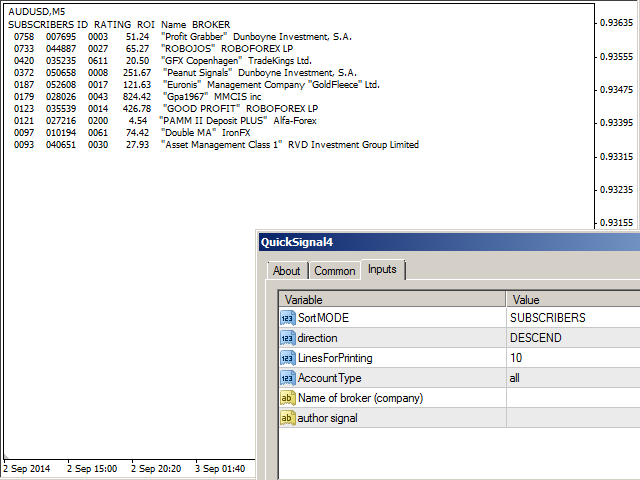Click the 2 Sep 2014 time label
Viewport: 640px width, 480px height.
pos(27,469)
